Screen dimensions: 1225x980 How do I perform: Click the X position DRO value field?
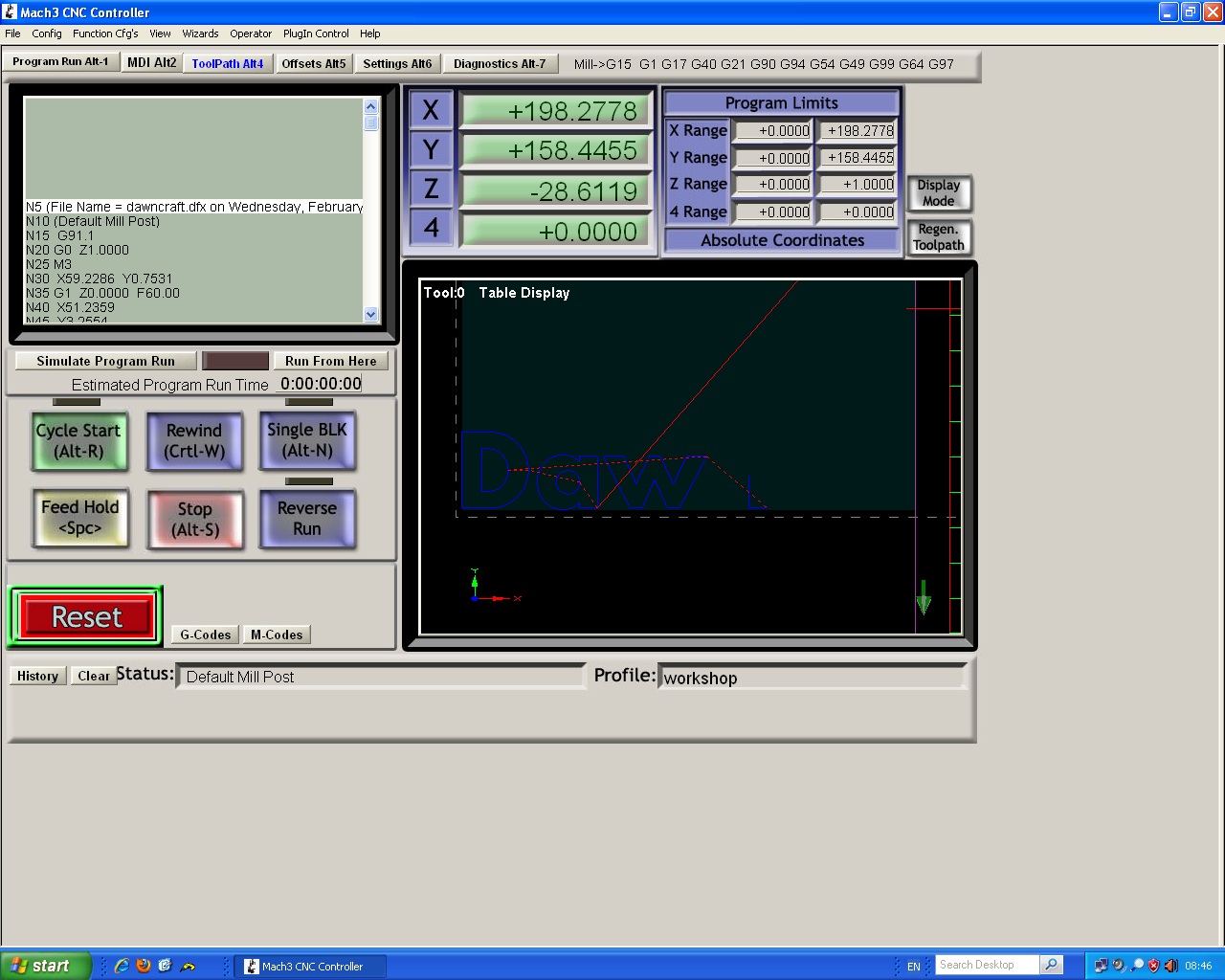click(x=556, y=111)
